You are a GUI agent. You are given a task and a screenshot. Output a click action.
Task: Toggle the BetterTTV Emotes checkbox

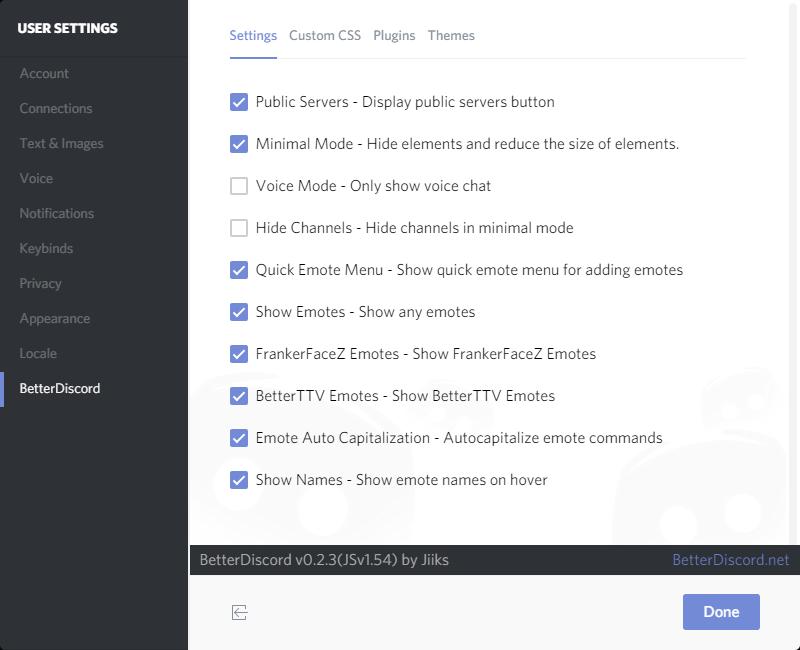239,396
